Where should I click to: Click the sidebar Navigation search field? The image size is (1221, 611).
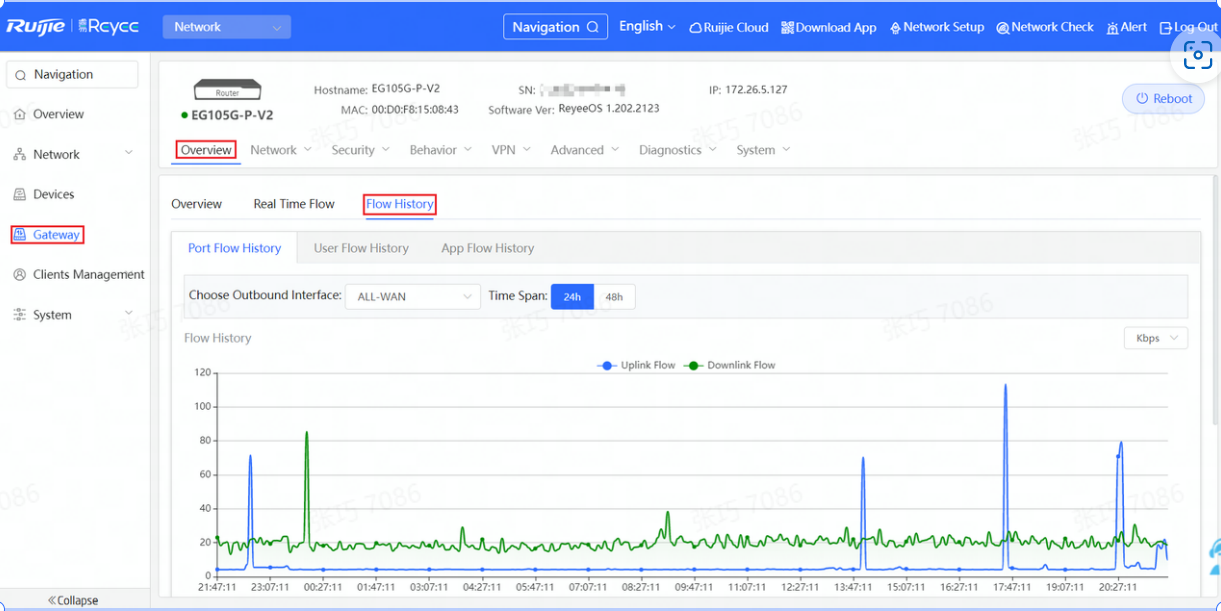point(72,75)
